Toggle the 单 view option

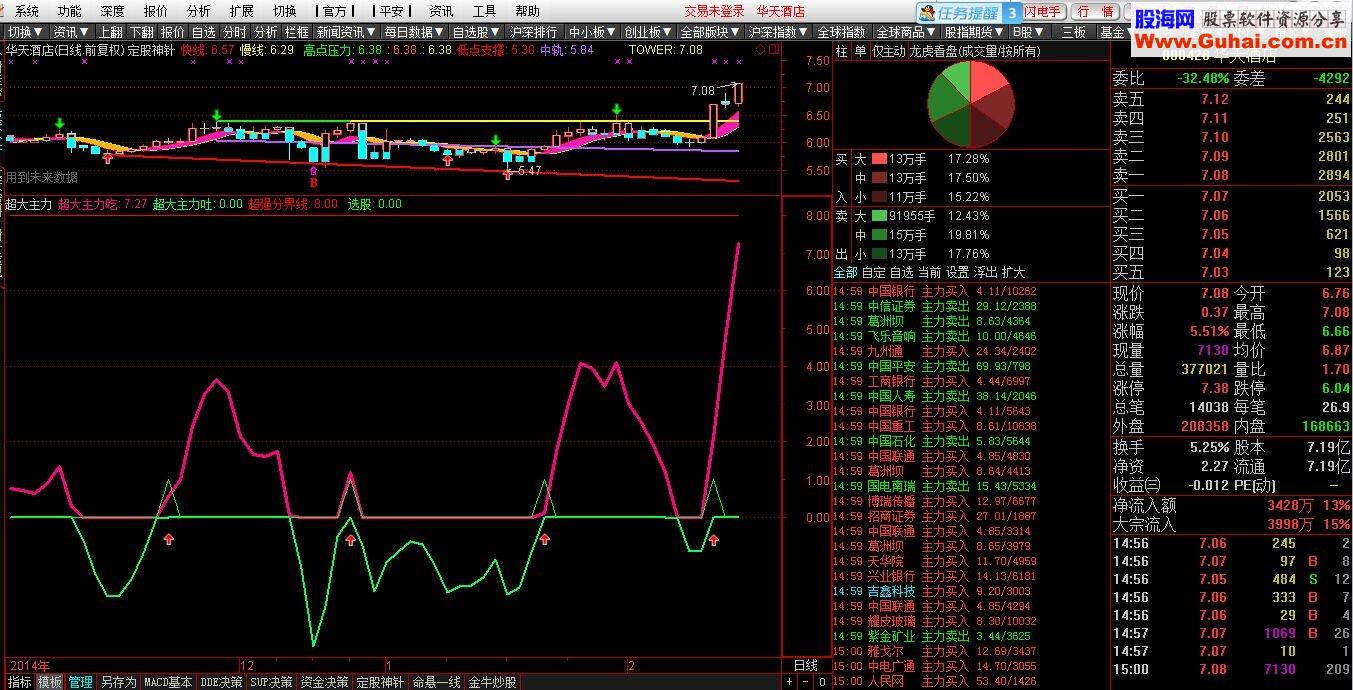pos(860,51)
